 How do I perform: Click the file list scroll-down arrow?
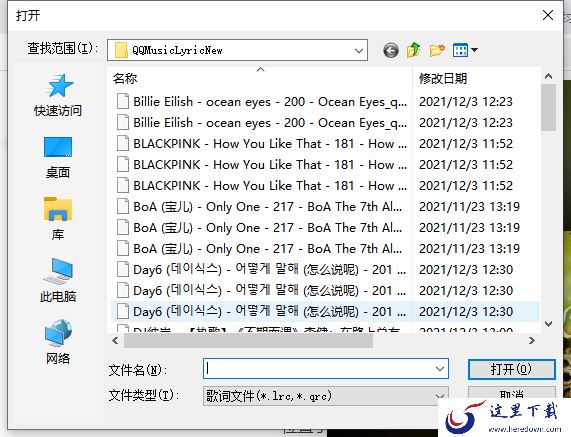tap(548, 323)
